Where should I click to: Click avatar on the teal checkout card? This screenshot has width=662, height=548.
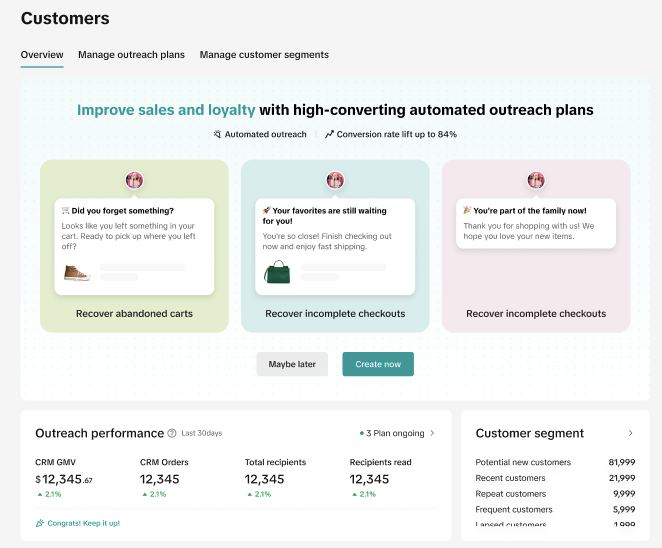pos(335,180)
